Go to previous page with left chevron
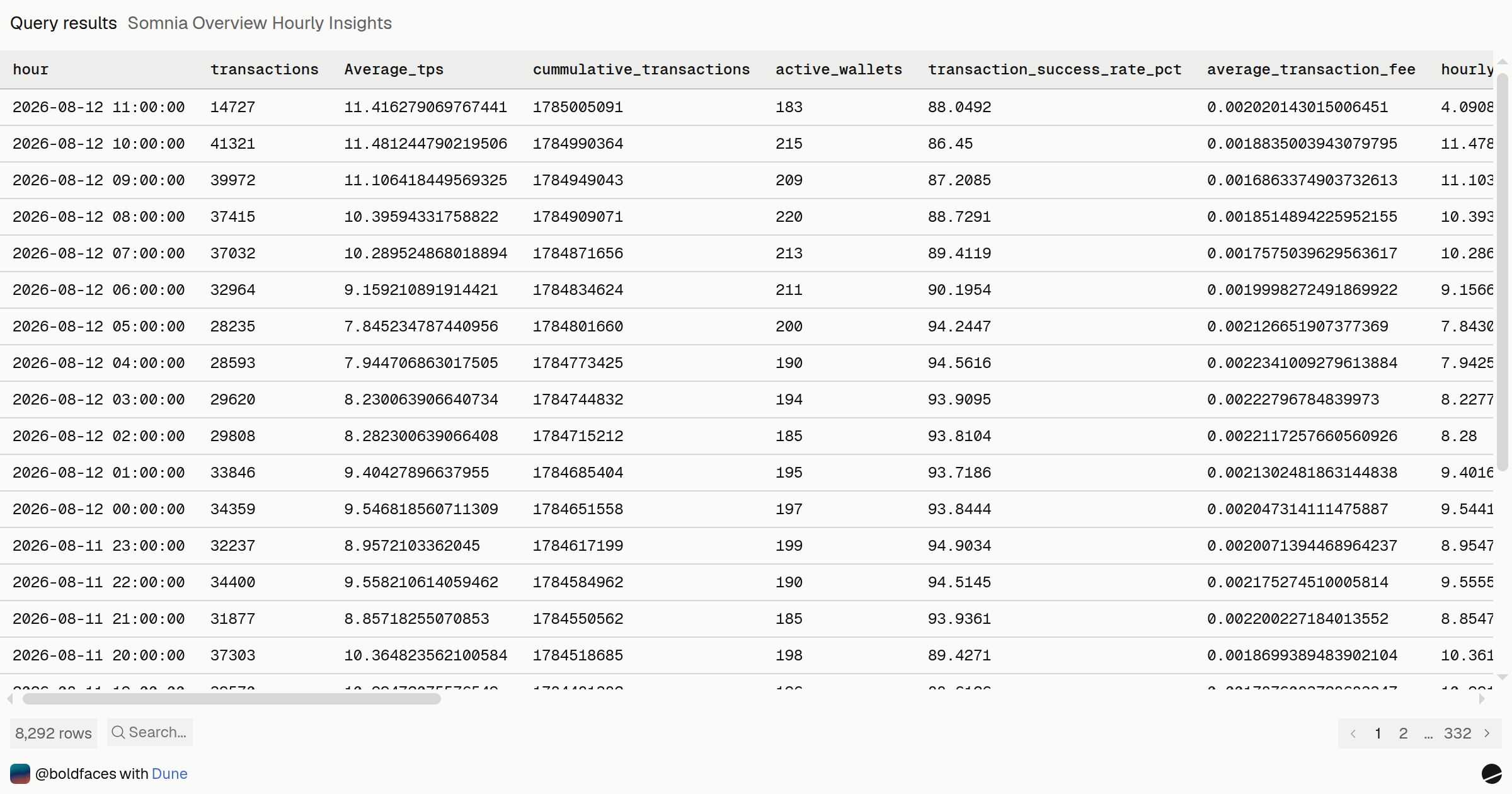1512x794 pixels. 1353,734
